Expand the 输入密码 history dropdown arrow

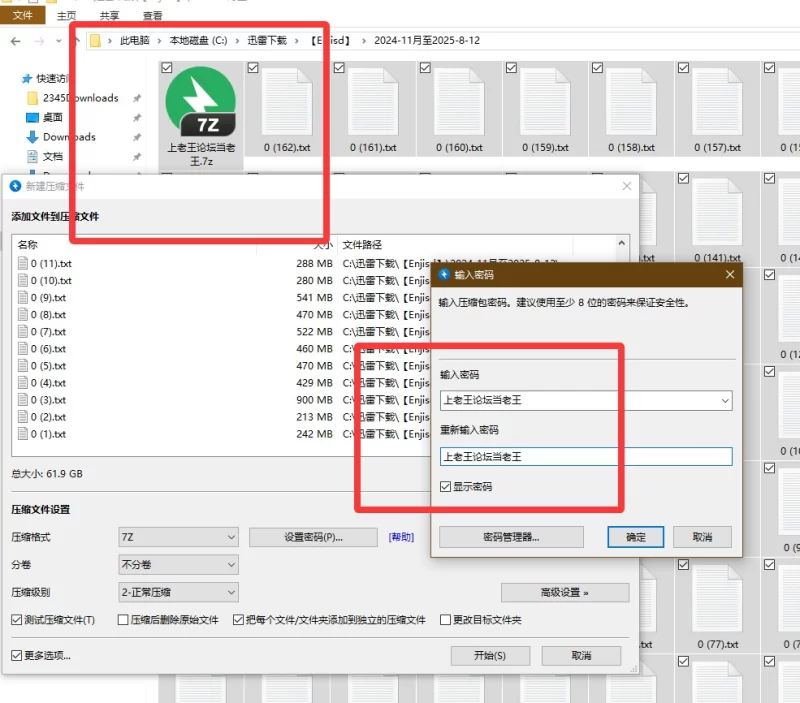(x=724, y=400)
